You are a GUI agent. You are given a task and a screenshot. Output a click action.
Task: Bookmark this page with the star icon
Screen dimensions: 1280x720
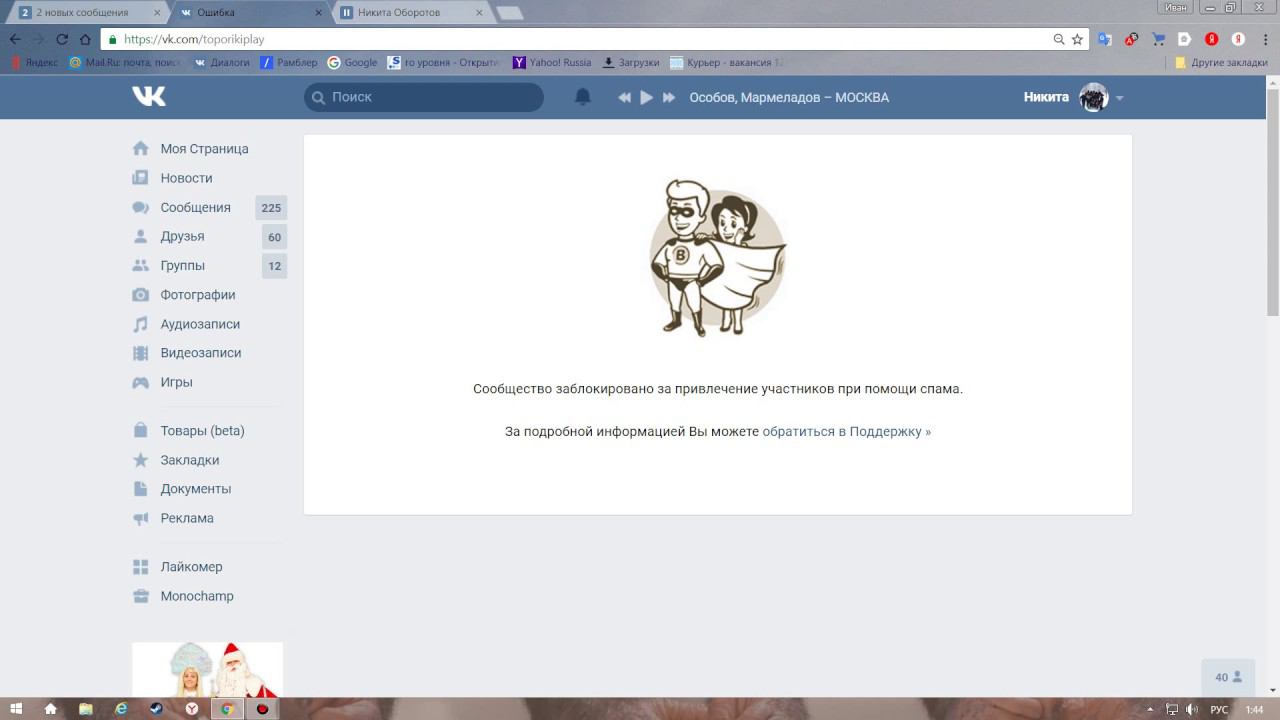1077,39
